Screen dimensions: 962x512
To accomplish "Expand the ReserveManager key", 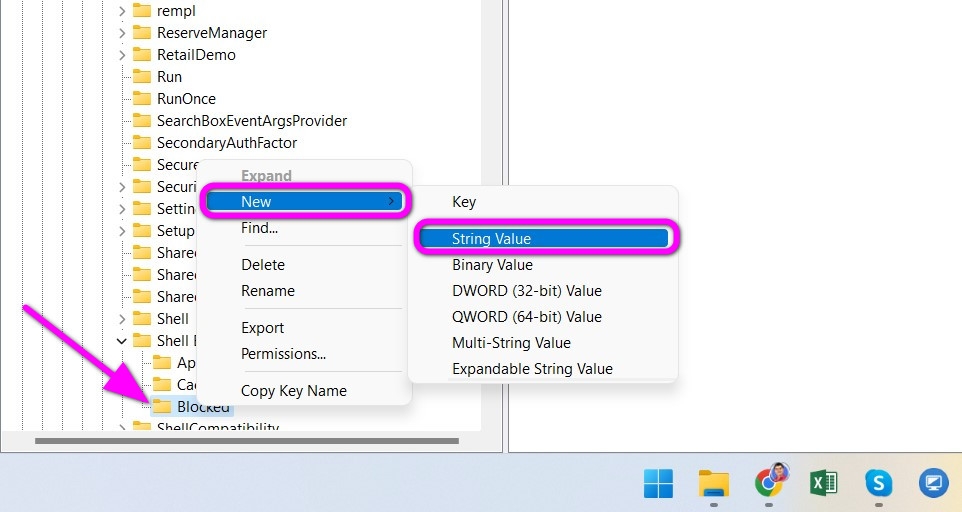I will (121, 33).
